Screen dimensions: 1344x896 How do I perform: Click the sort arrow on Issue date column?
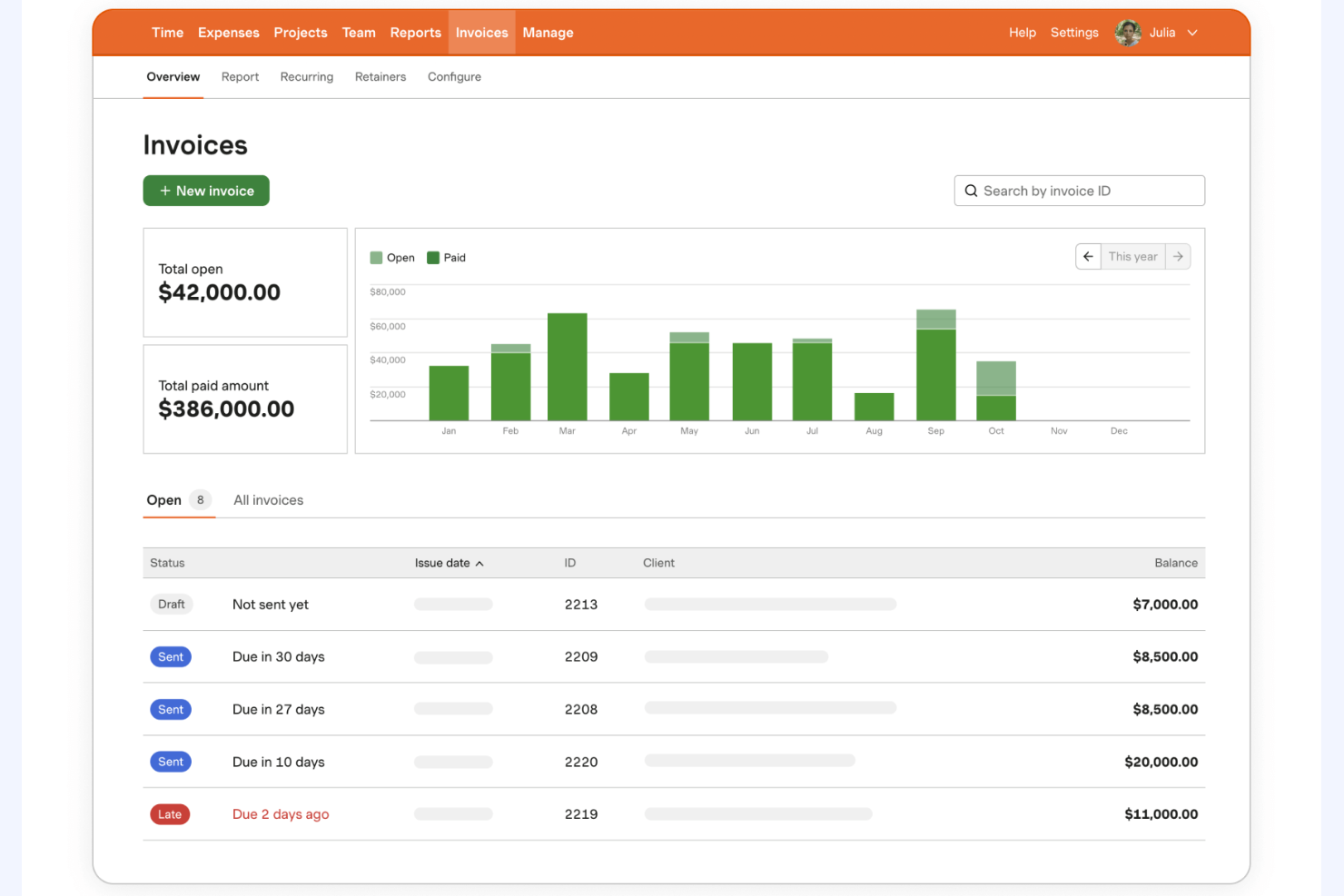[x=480, y=563]
